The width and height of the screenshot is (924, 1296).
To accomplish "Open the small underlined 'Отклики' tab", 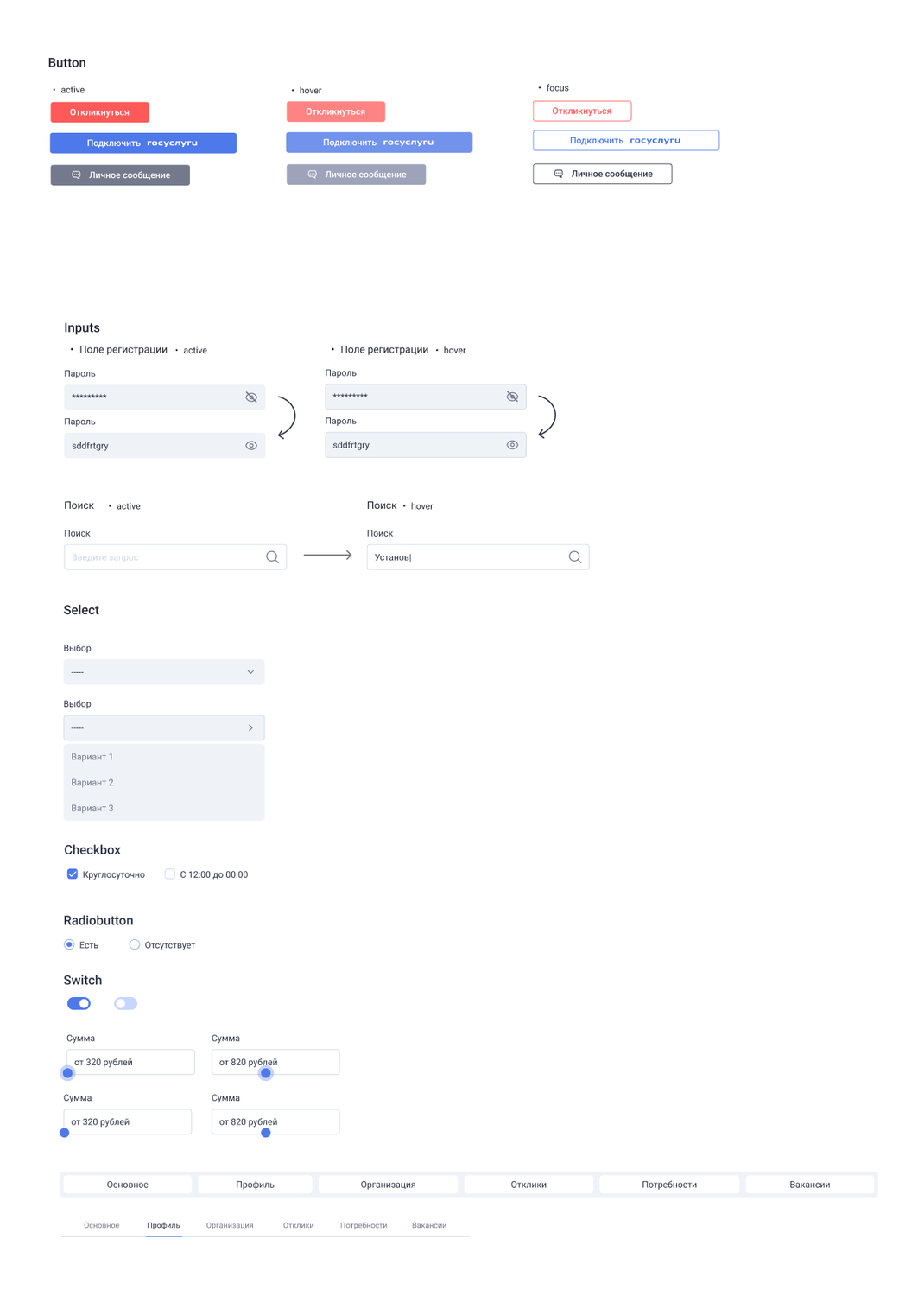I will click(x=298, y=1225).
